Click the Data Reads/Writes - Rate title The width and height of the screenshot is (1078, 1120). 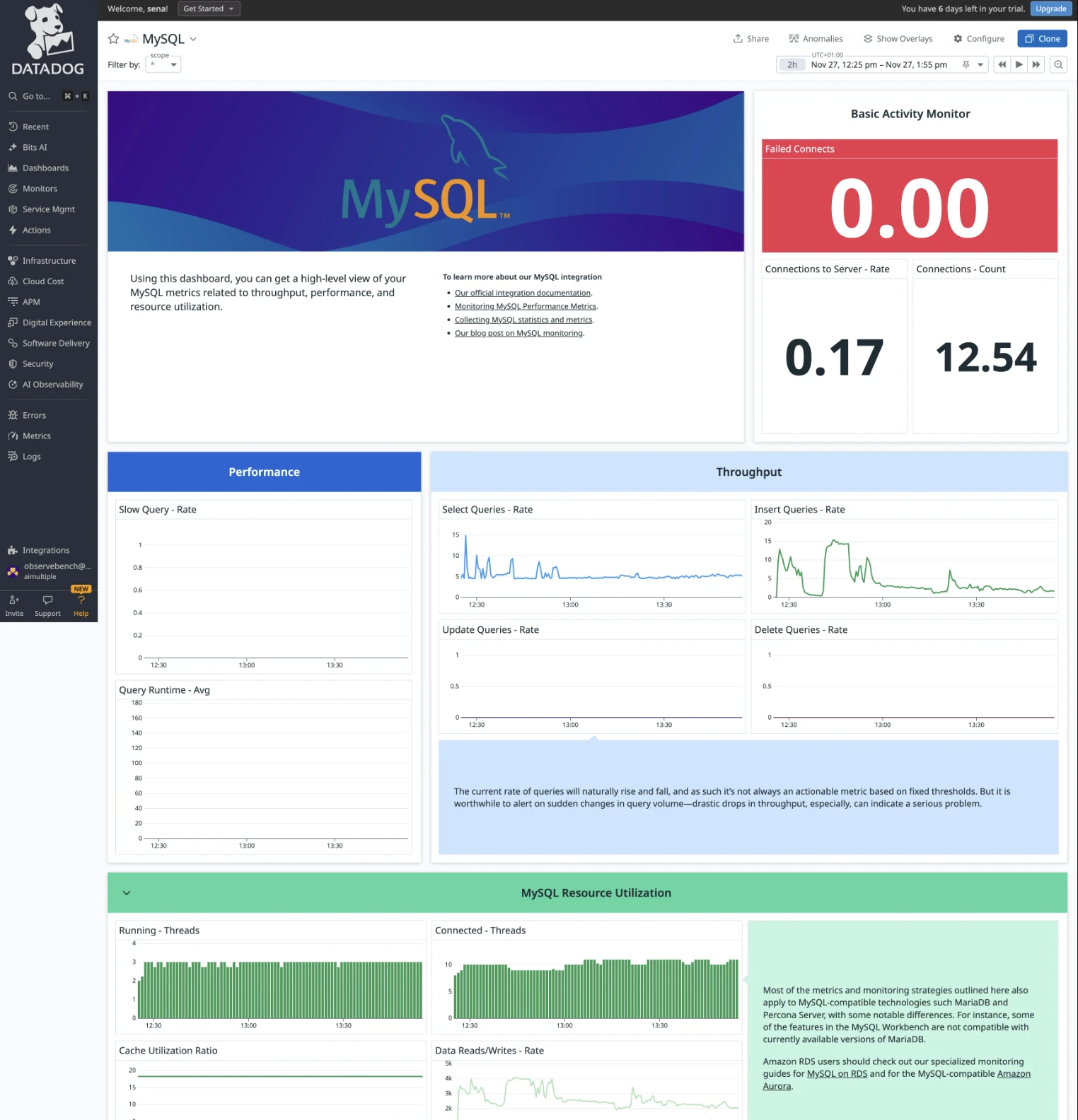click(489, 1050)
